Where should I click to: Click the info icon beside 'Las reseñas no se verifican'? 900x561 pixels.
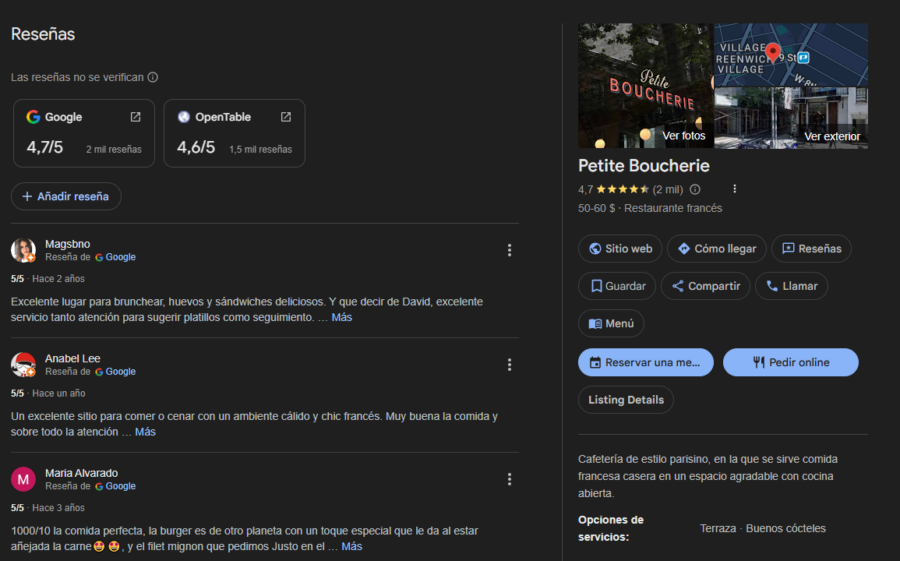click(x=153, y=77)
